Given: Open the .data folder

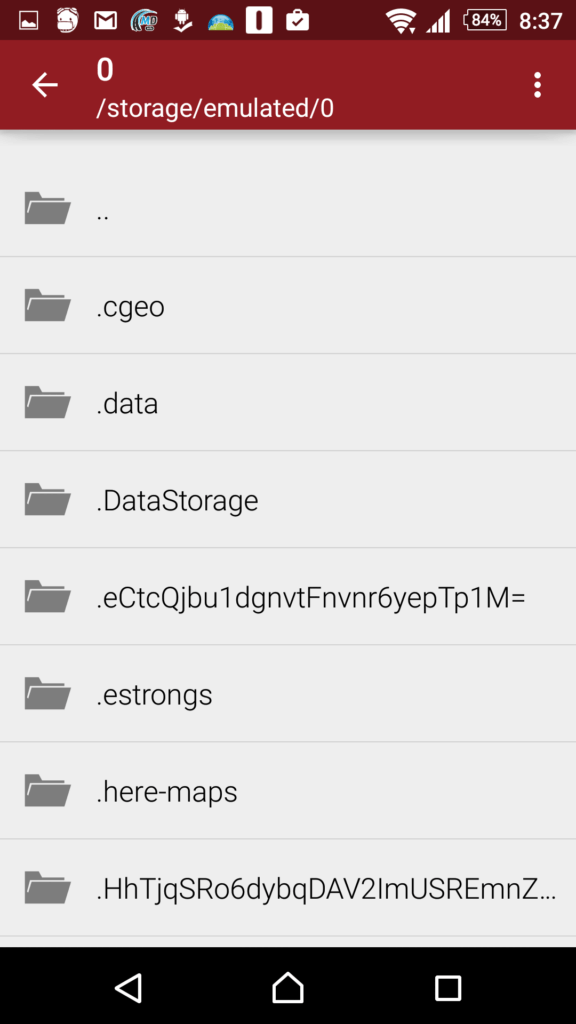Looking at the screenshot, I should [288, 402].
